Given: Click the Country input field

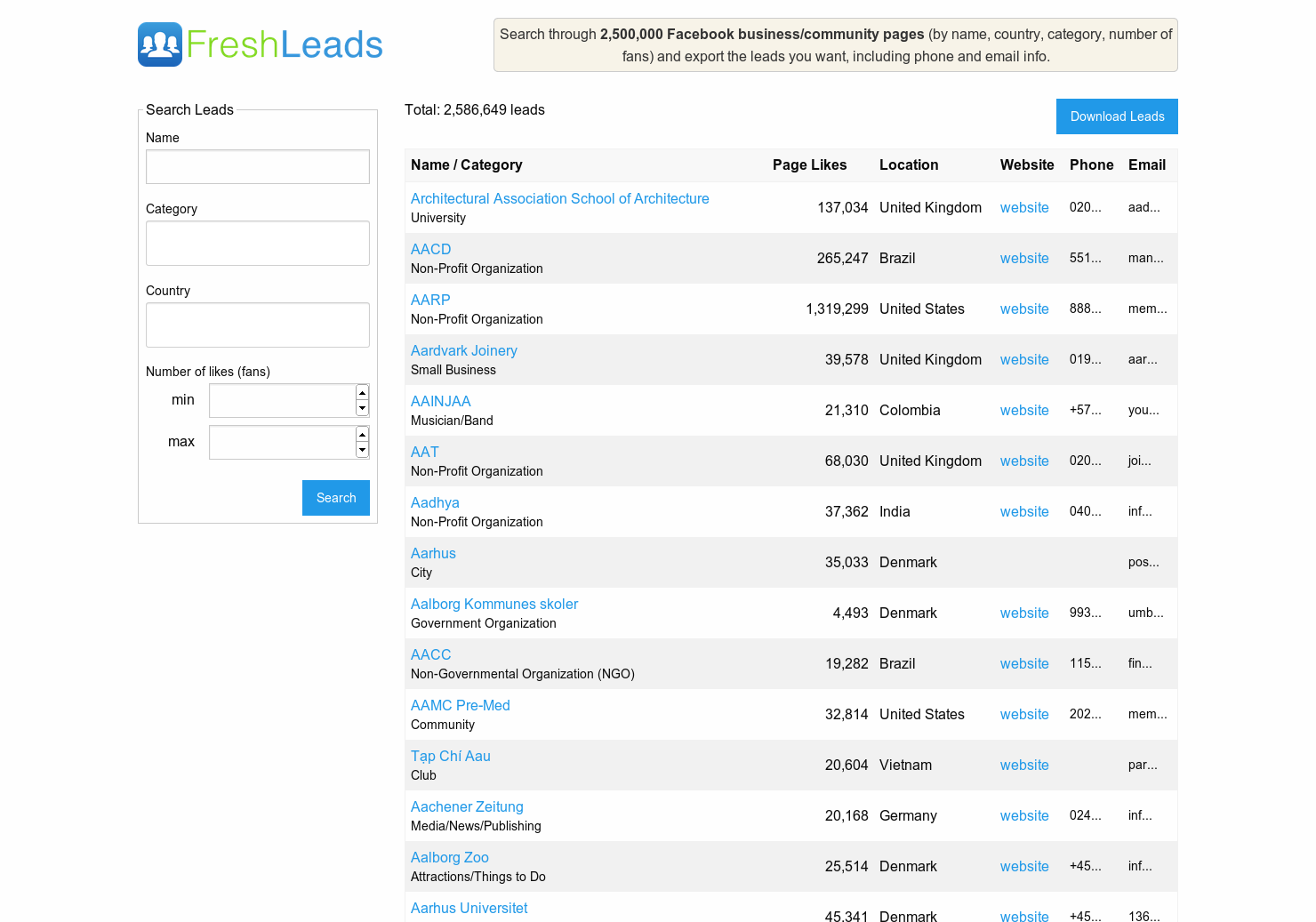Looking at the screenshot, I should tap(257, 325).
